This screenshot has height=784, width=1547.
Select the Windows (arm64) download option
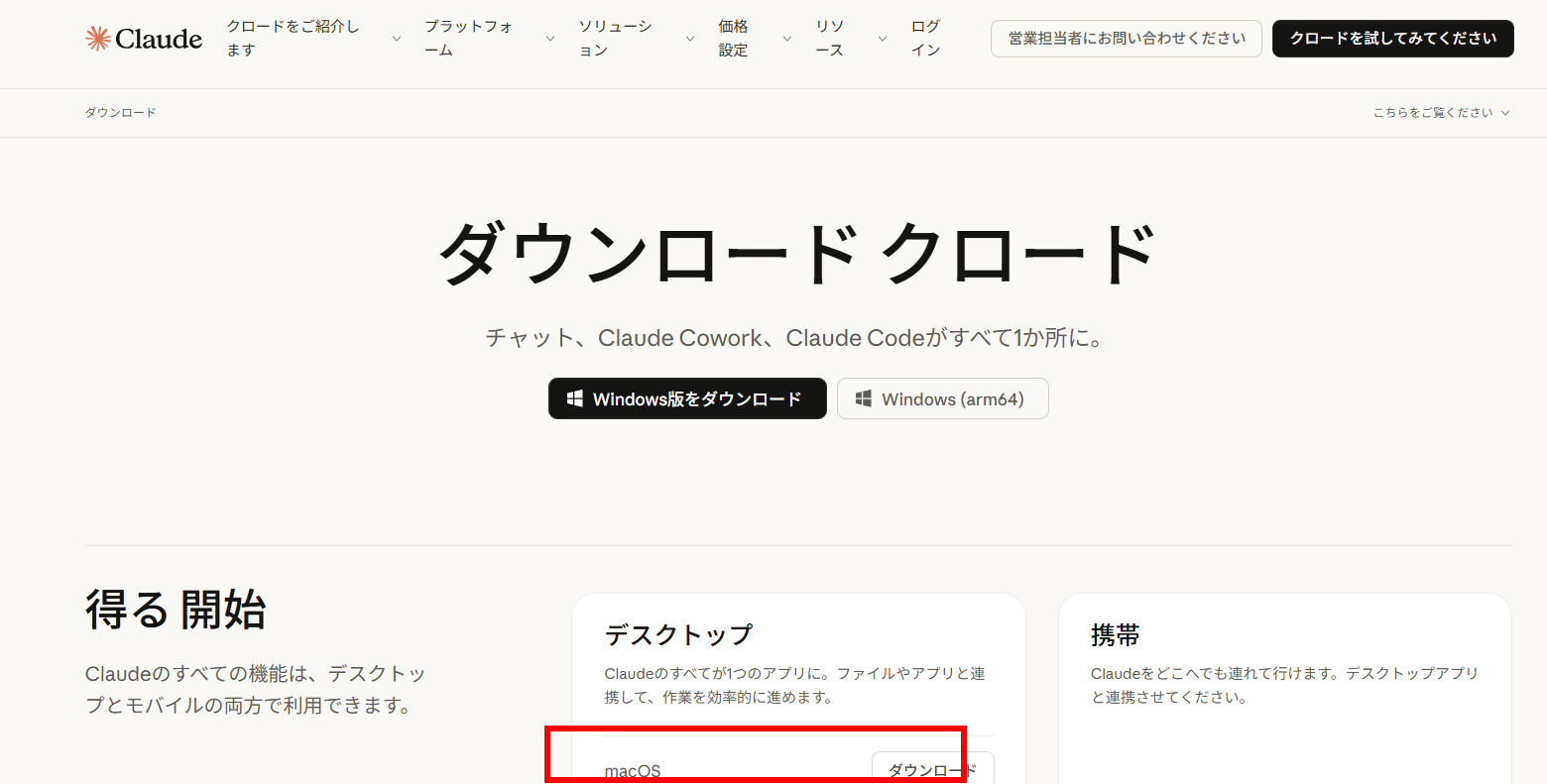(942, 398)
